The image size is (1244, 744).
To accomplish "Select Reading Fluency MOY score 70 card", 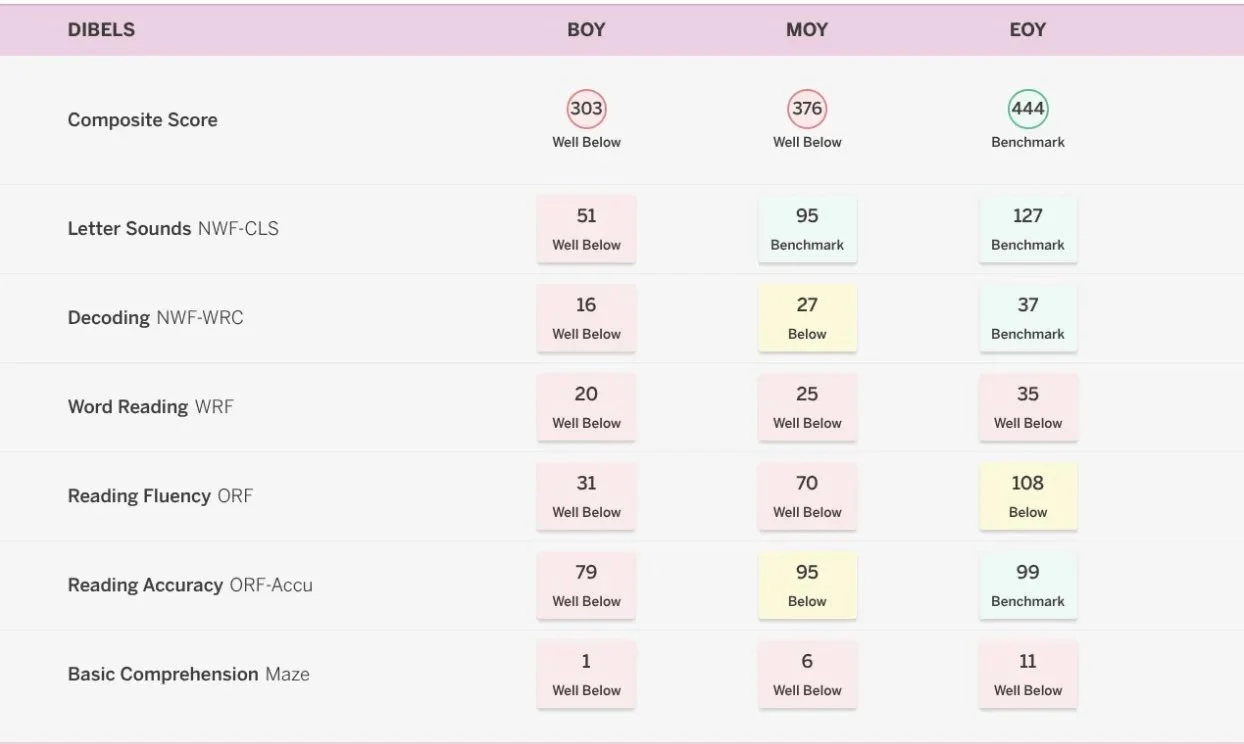I will [x=807, y=496].
